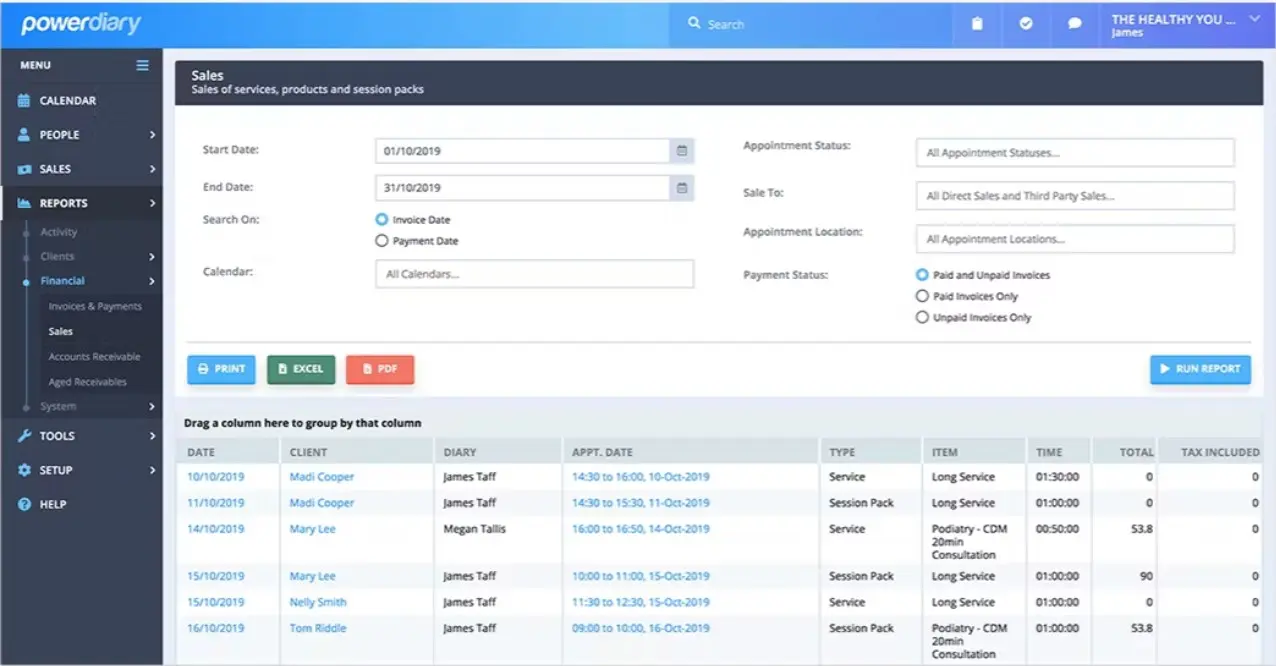Image resolution: width=1276 pixels, height=666 pixels.
Task: Select Unpaid Invoices Only option
Action: click(921, 317)
